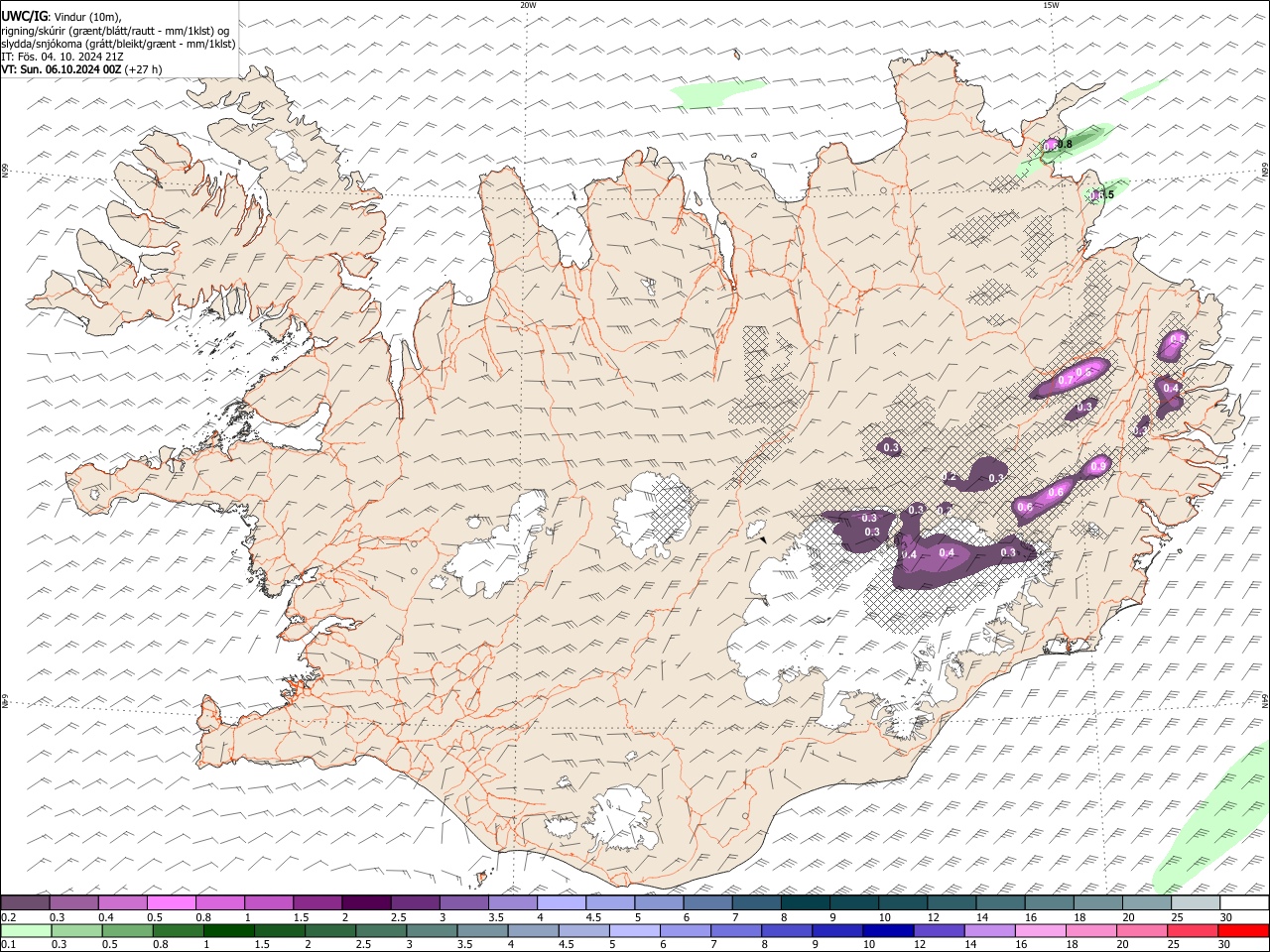Select the pale grey 25–30 upper legend swatch

[1195, 903]
